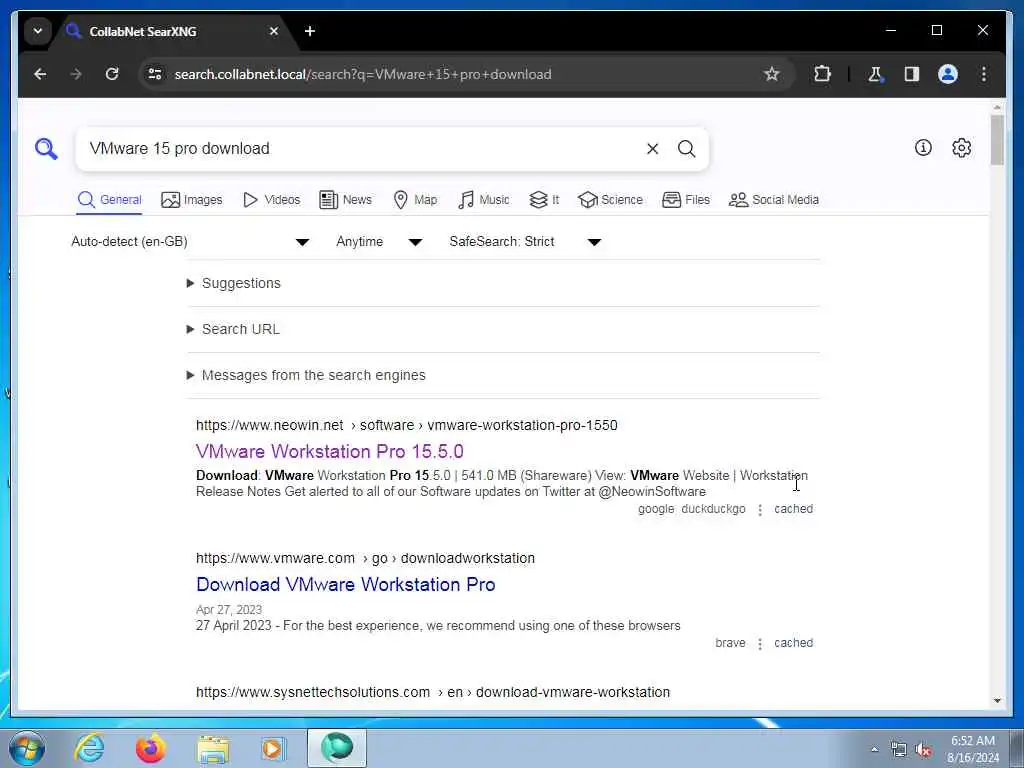This screenshot has height=768, width=1024.
Task: Open the Windows Start menu
Action: 27,748
